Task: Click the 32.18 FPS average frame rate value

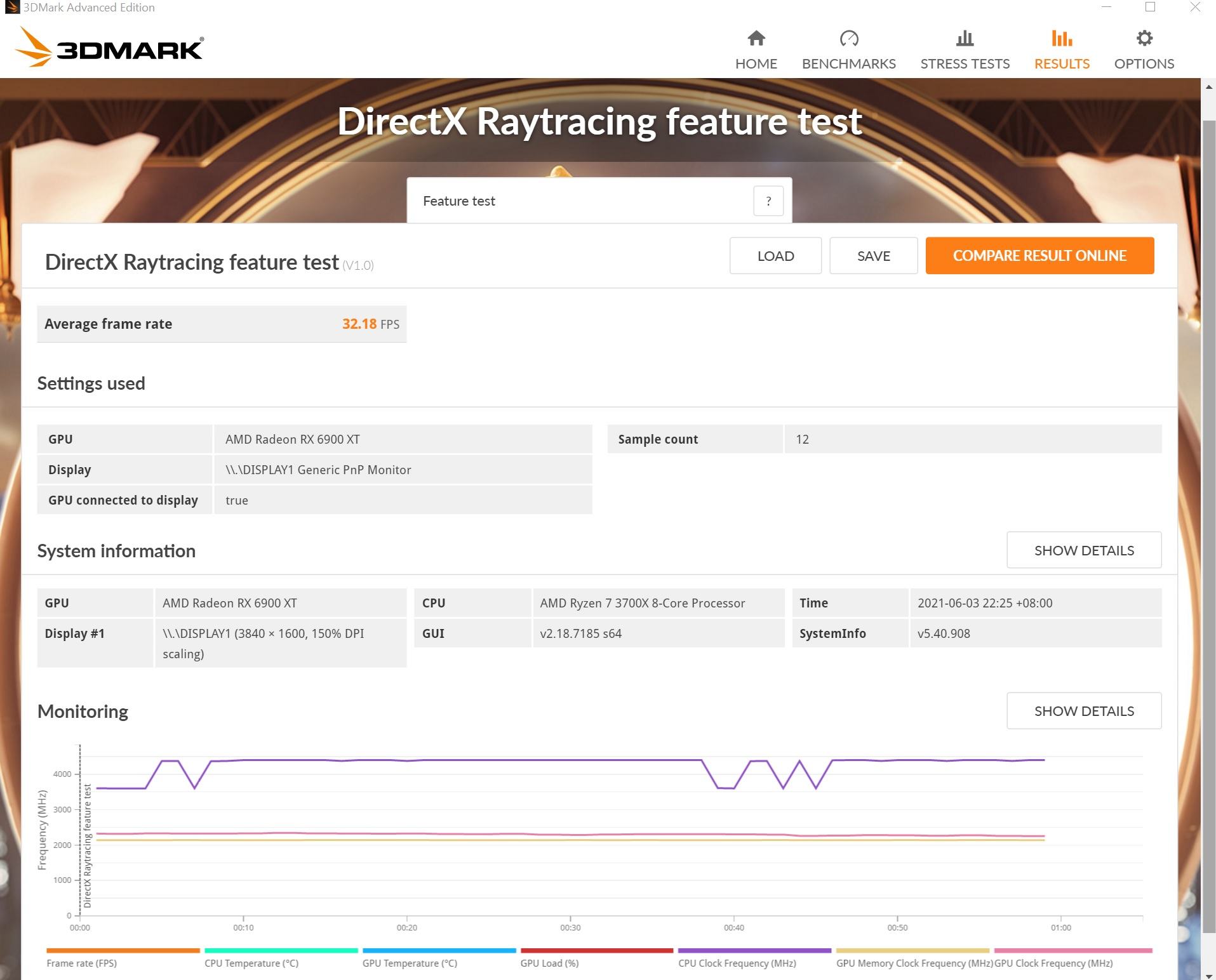Action: pos(371,324)
